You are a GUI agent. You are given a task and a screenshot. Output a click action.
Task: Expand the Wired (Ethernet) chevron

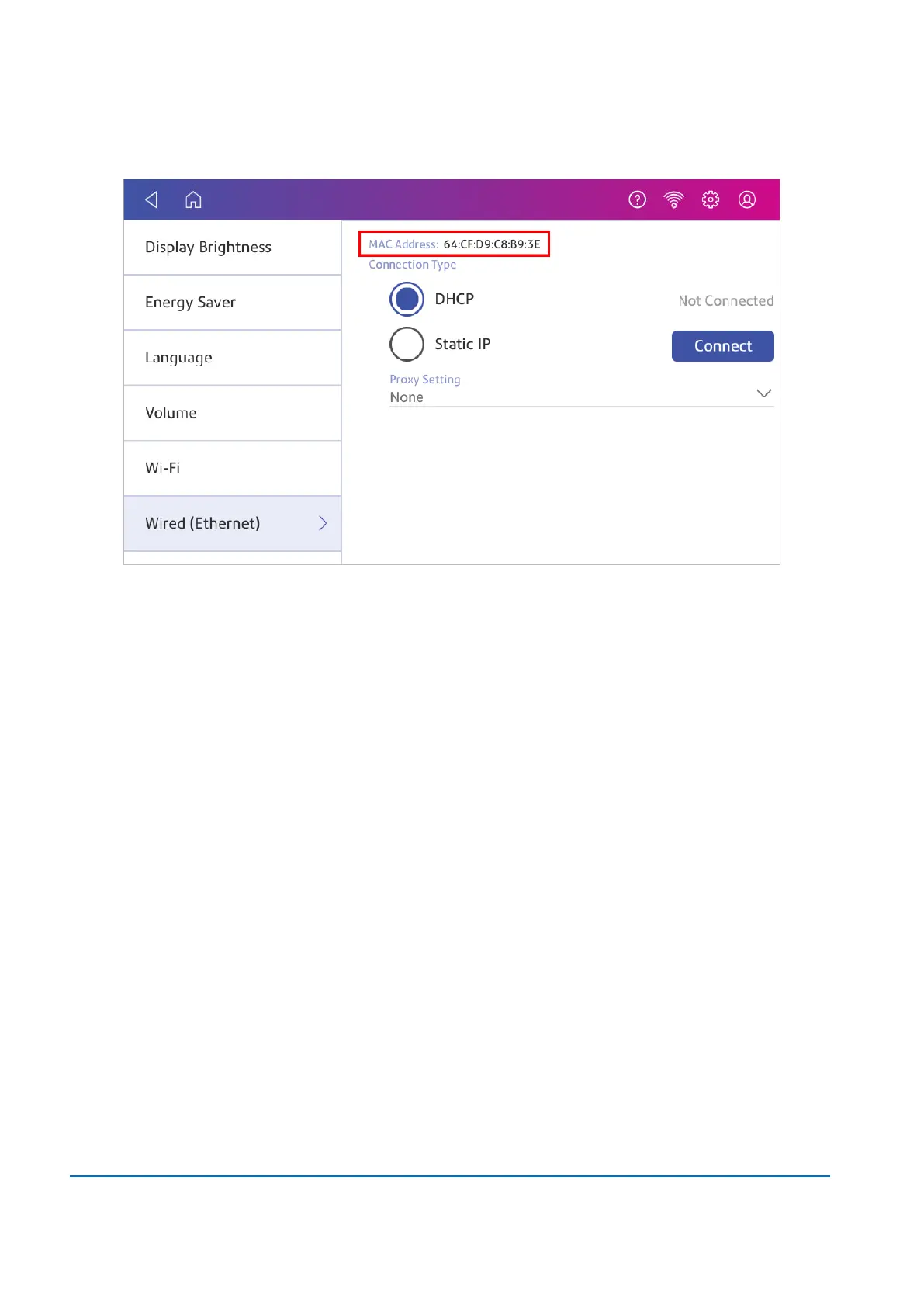(x=323, y=524)
